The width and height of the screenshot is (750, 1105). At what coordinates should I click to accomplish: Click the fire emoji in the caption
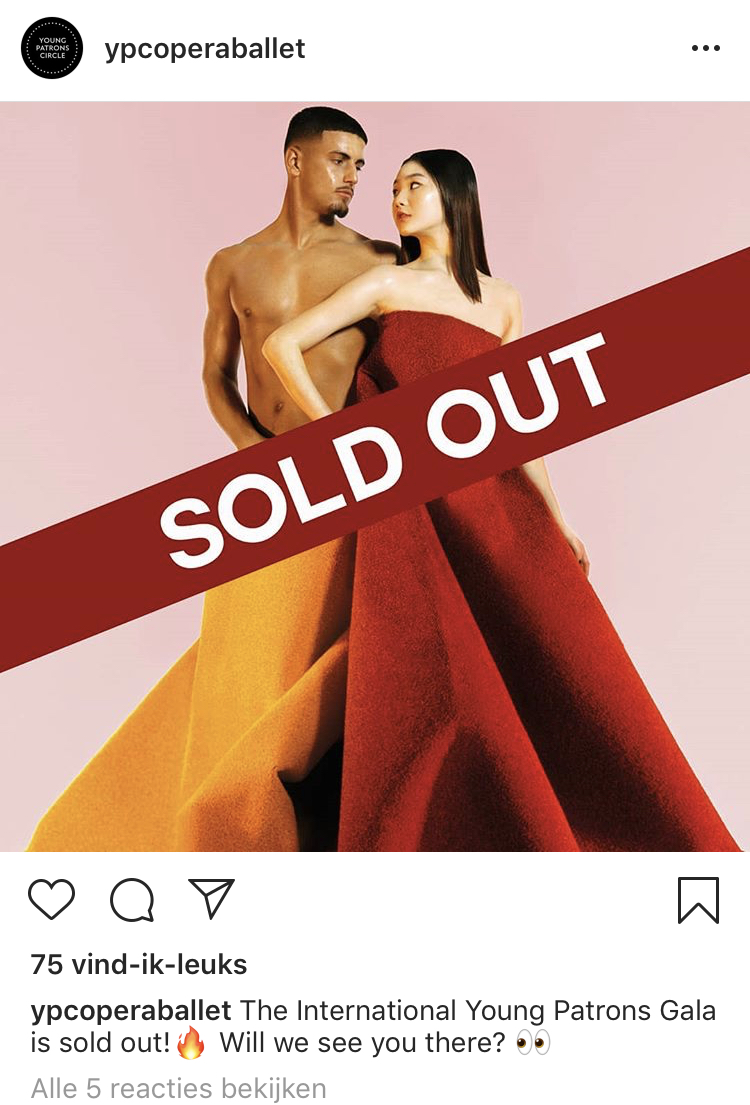pyautogui.click(x=191, y=1042)
